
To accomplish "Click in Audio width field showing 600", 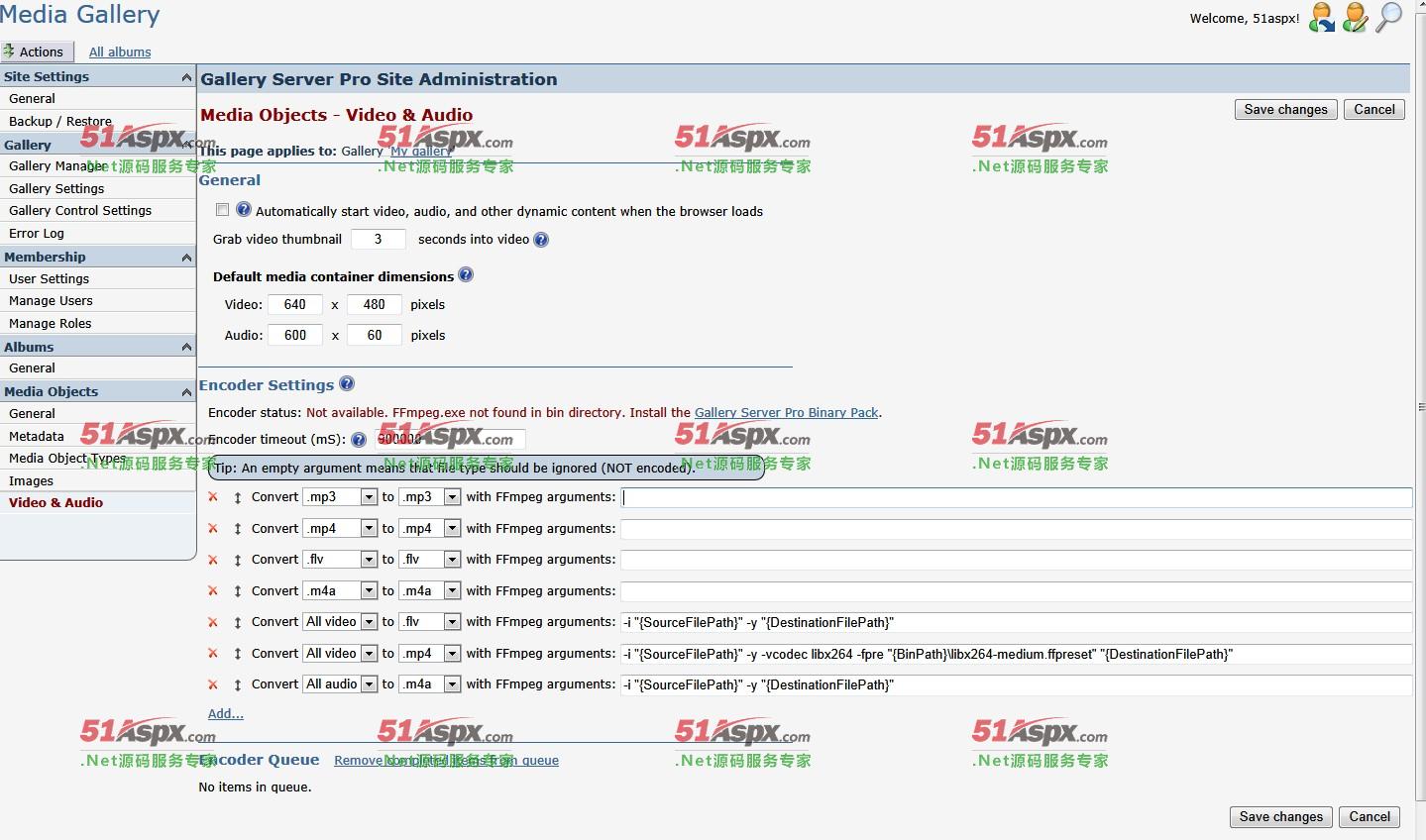I will tap(295, 335).
